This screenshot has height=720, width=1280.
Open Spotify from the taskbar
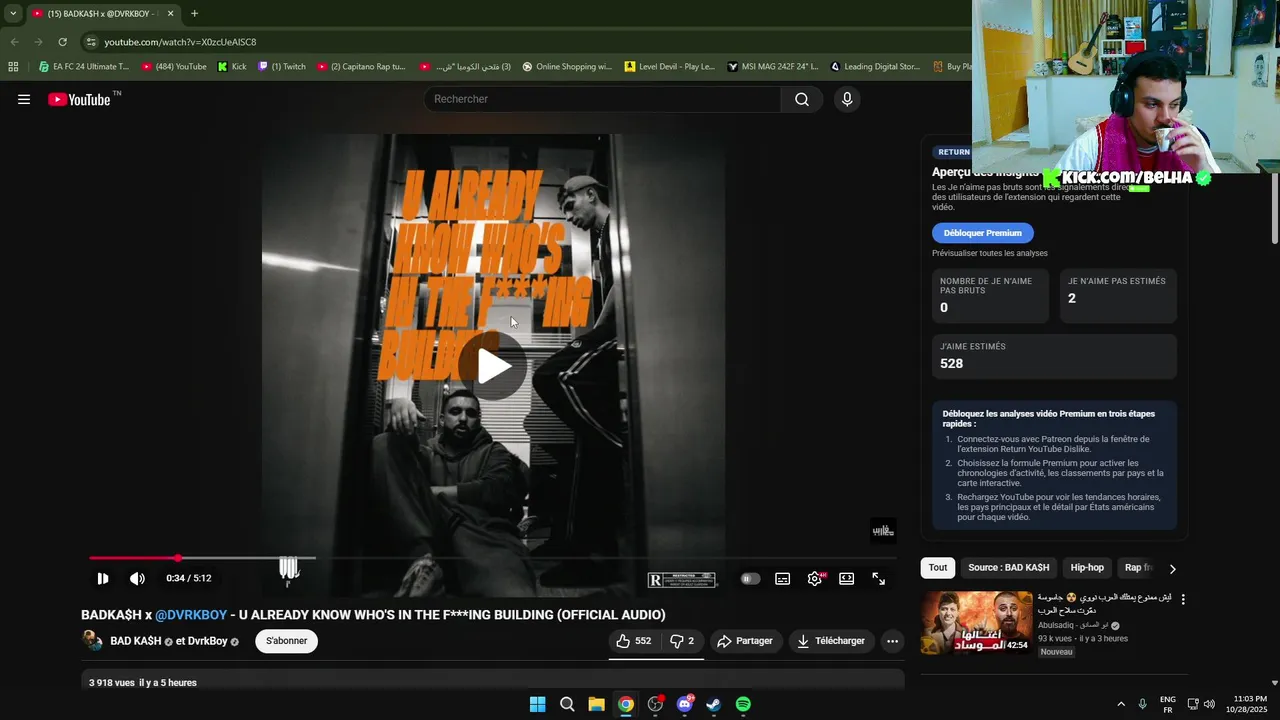(x=743, y=704)
